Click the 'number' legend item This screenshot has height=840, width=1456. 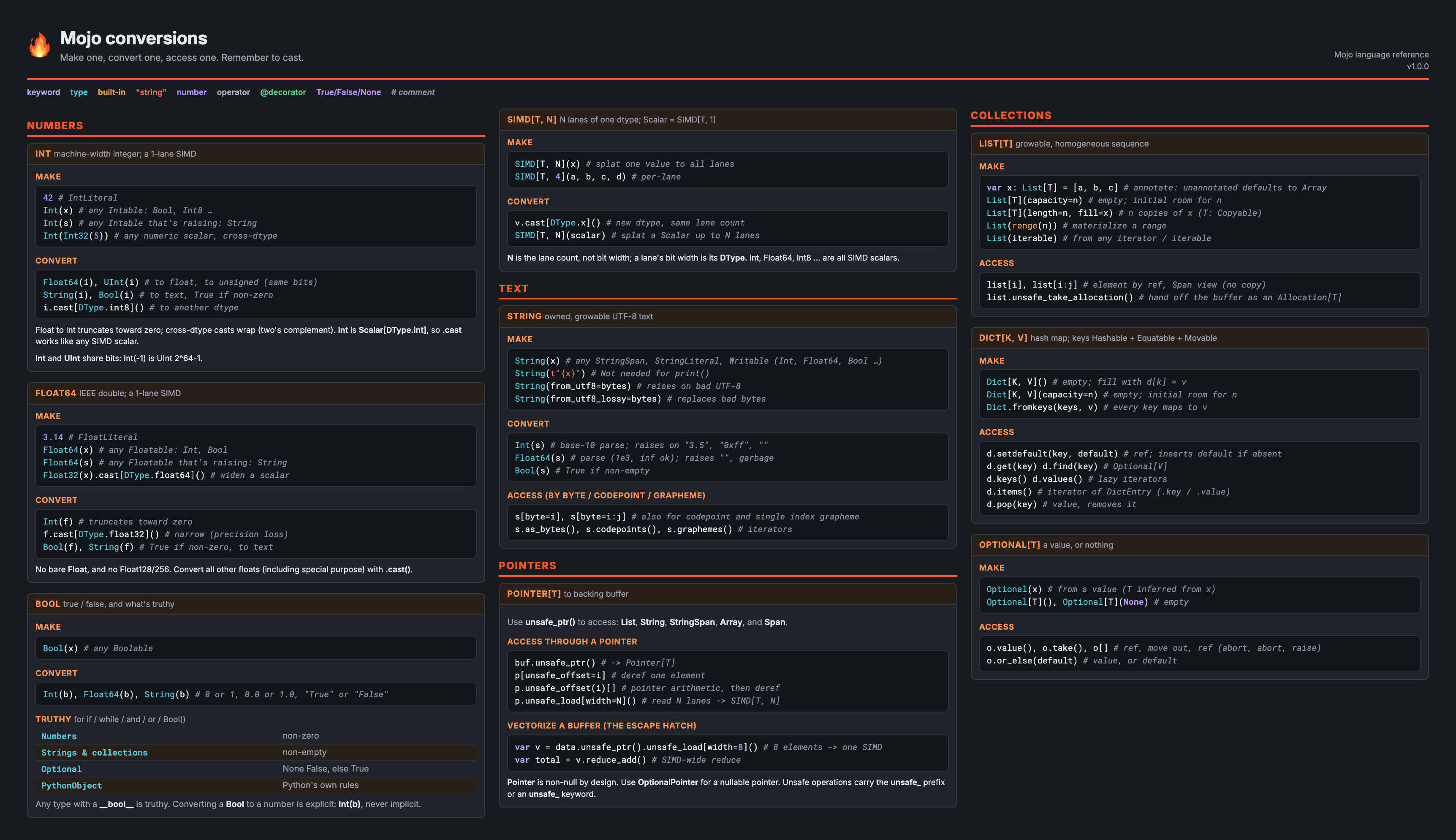pyautogui.click(x=192, y=92)
